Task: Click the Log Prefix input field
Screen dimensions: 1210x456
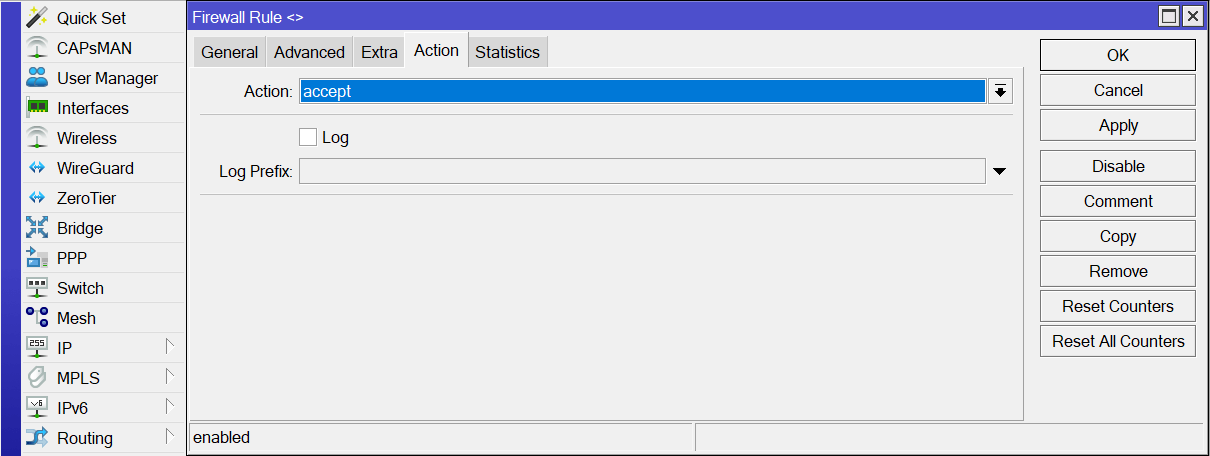Action: [642, 171]
